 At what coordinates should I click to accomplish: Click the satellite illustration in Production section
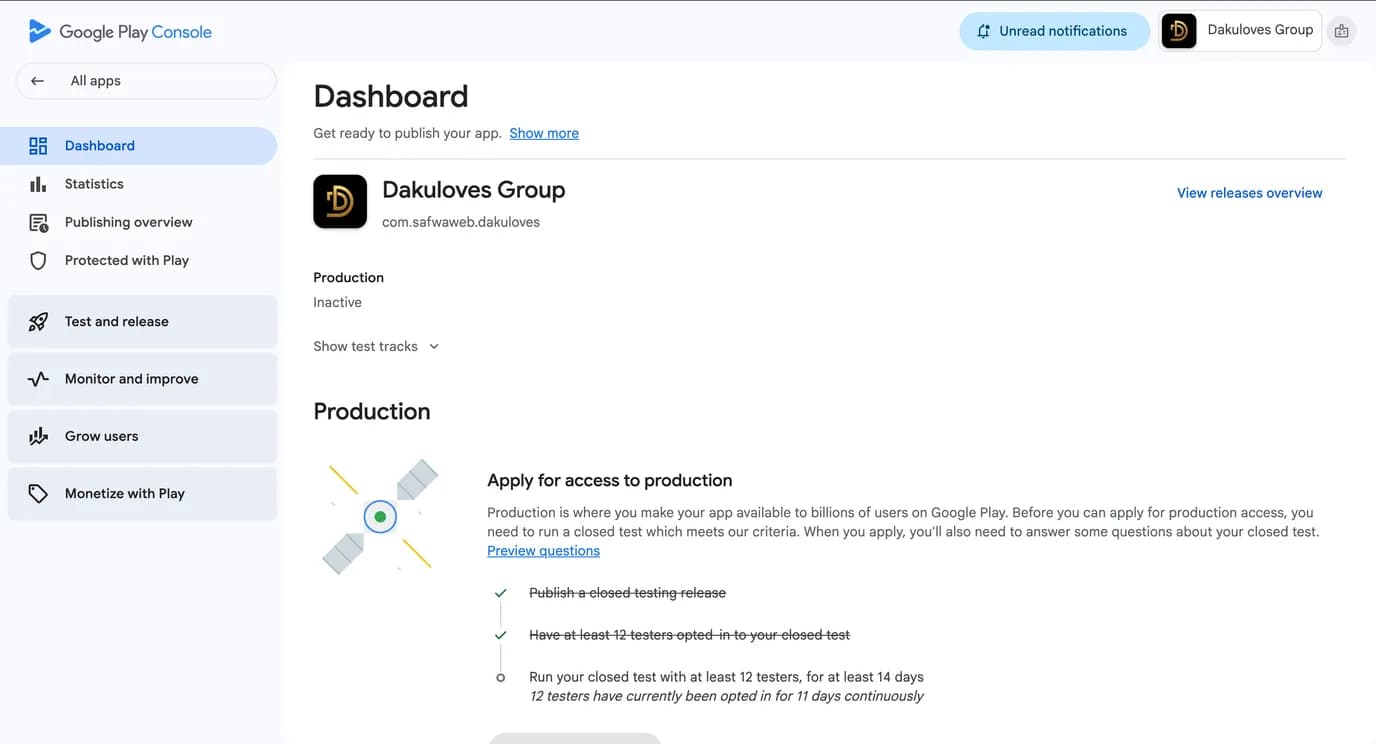point(380,517)
